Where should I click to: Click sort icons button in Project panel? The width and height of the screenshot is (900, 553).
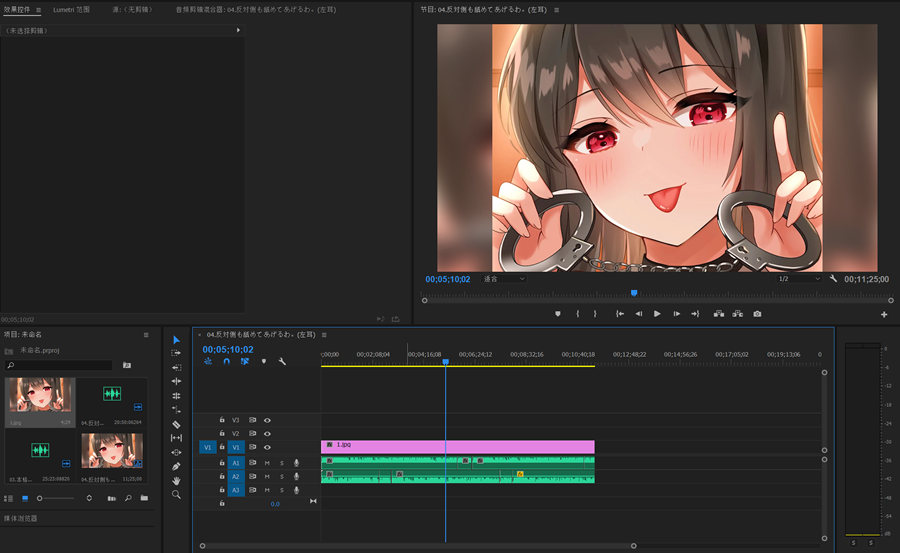(89, 498)
